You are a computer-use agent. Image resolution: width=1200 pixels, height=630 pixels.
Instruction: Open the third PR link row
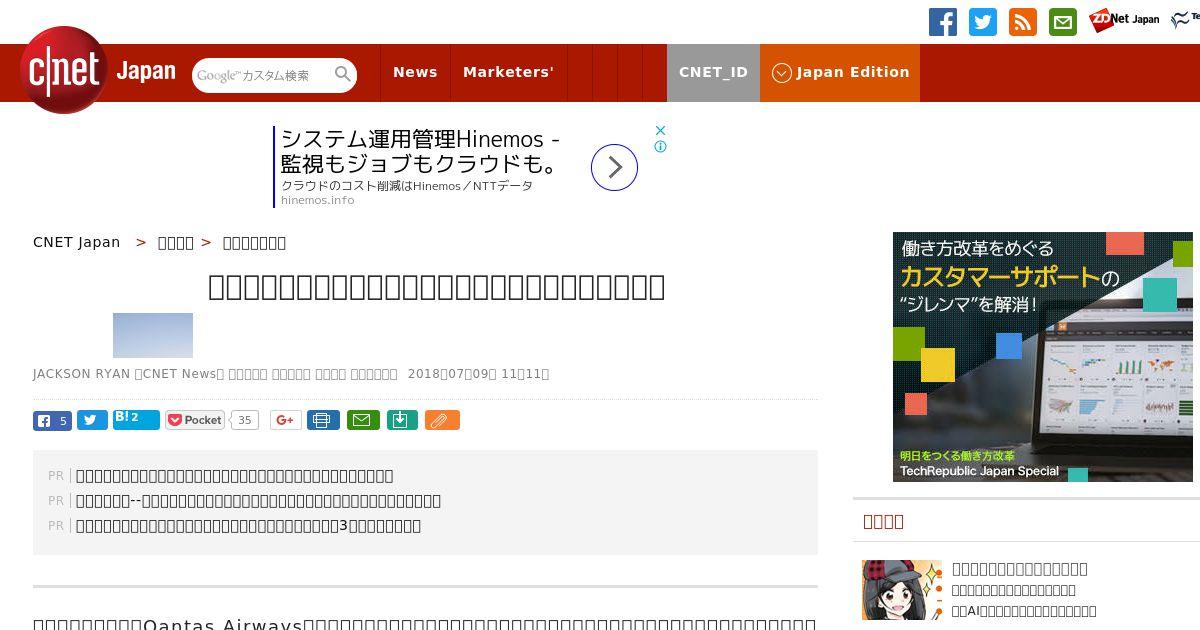pos(248,526)
